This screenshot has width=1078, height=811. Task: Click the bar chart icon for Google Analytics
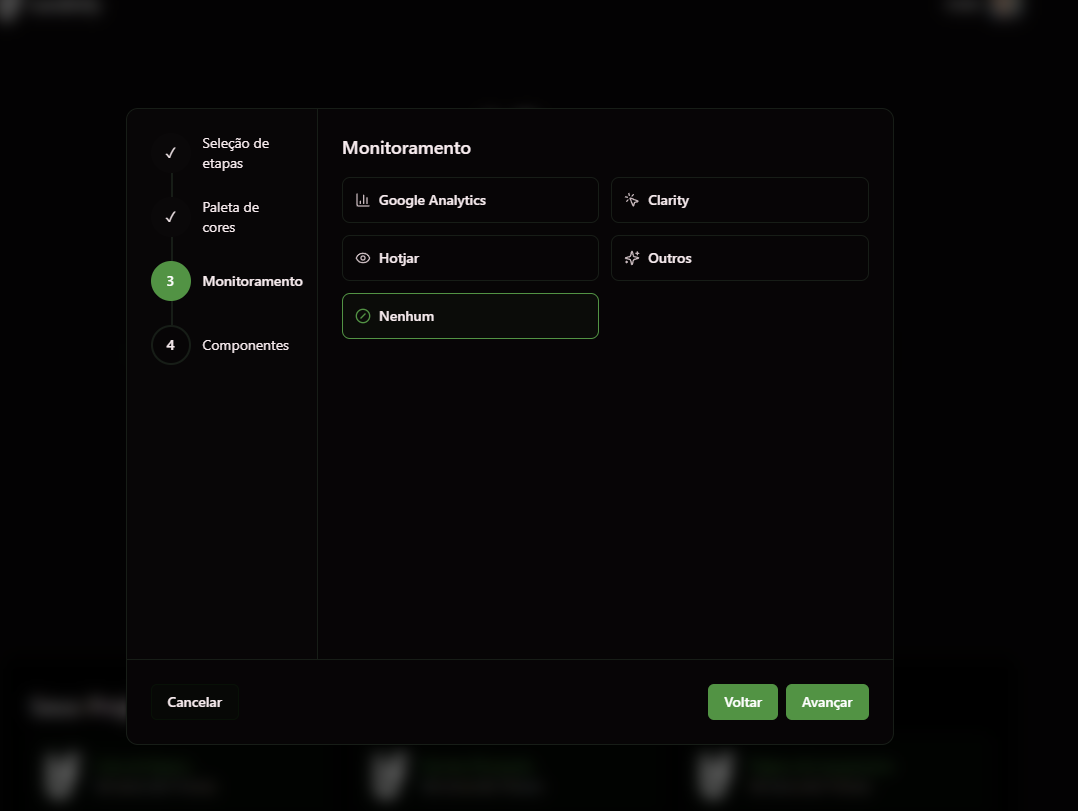(363, 200)
